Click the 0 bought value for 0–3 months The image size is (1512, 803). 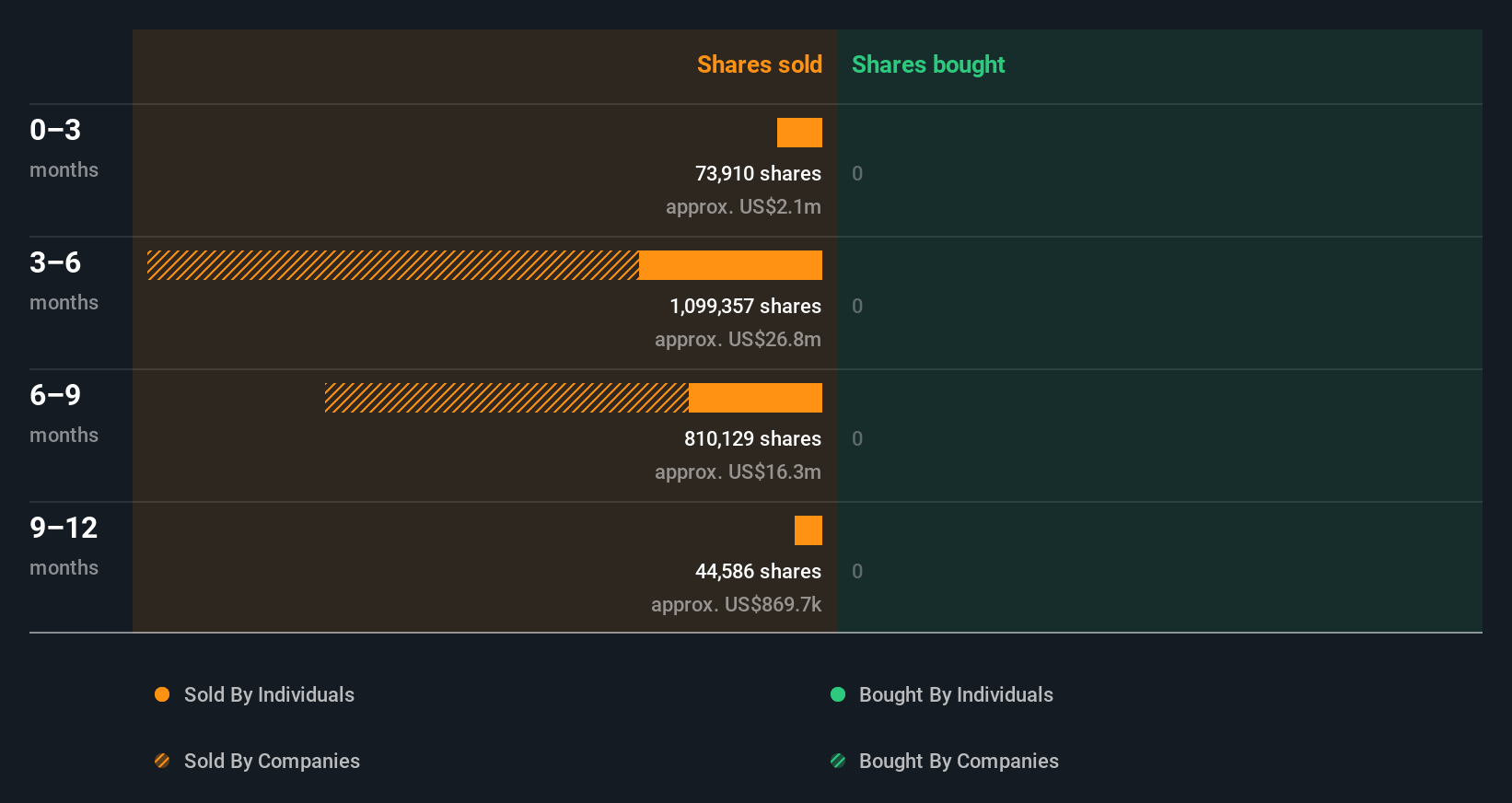tap(857, 173)
